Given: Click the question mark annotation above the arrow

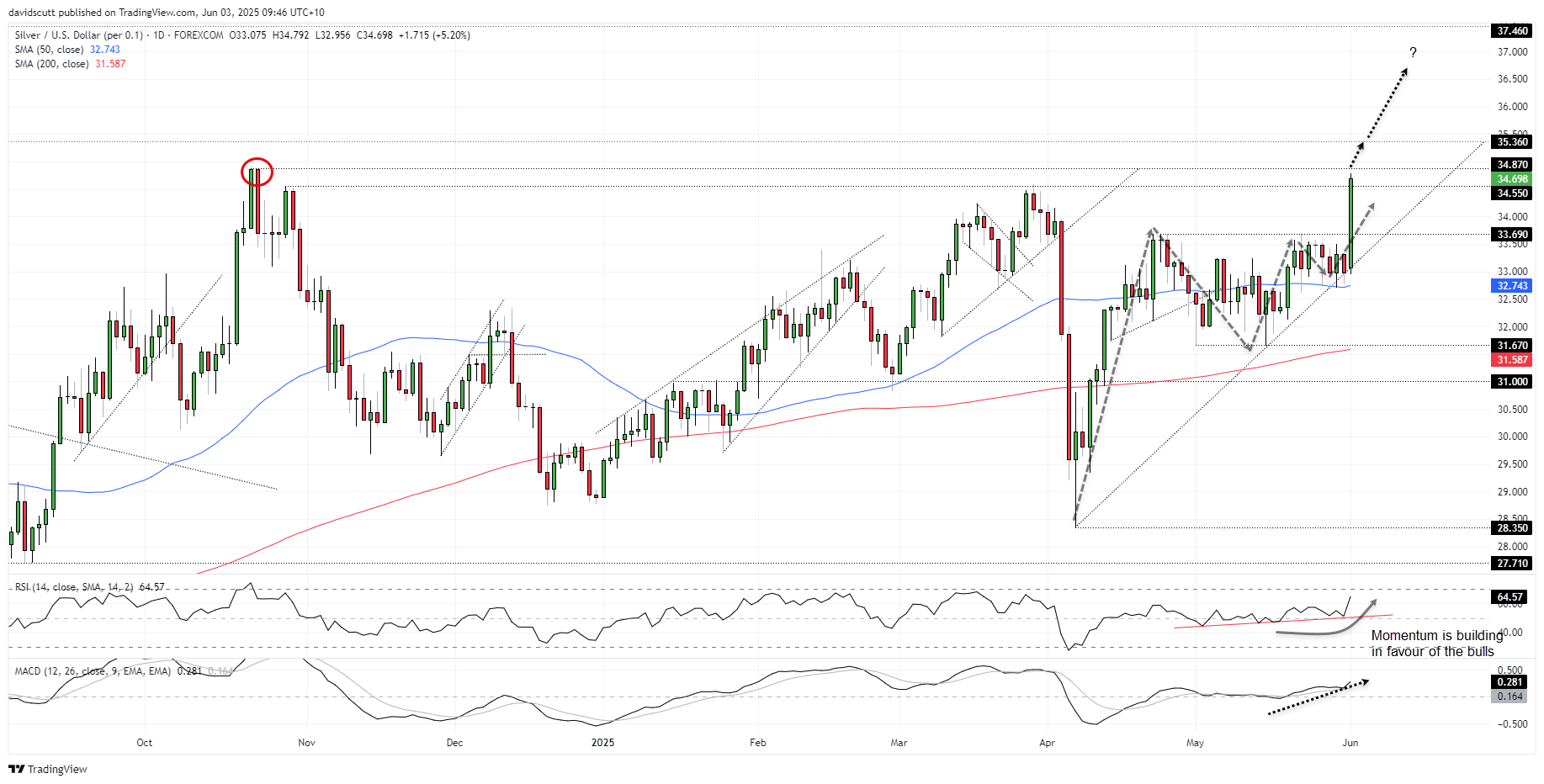Looking at the screenshot, I should (1413, 53).
